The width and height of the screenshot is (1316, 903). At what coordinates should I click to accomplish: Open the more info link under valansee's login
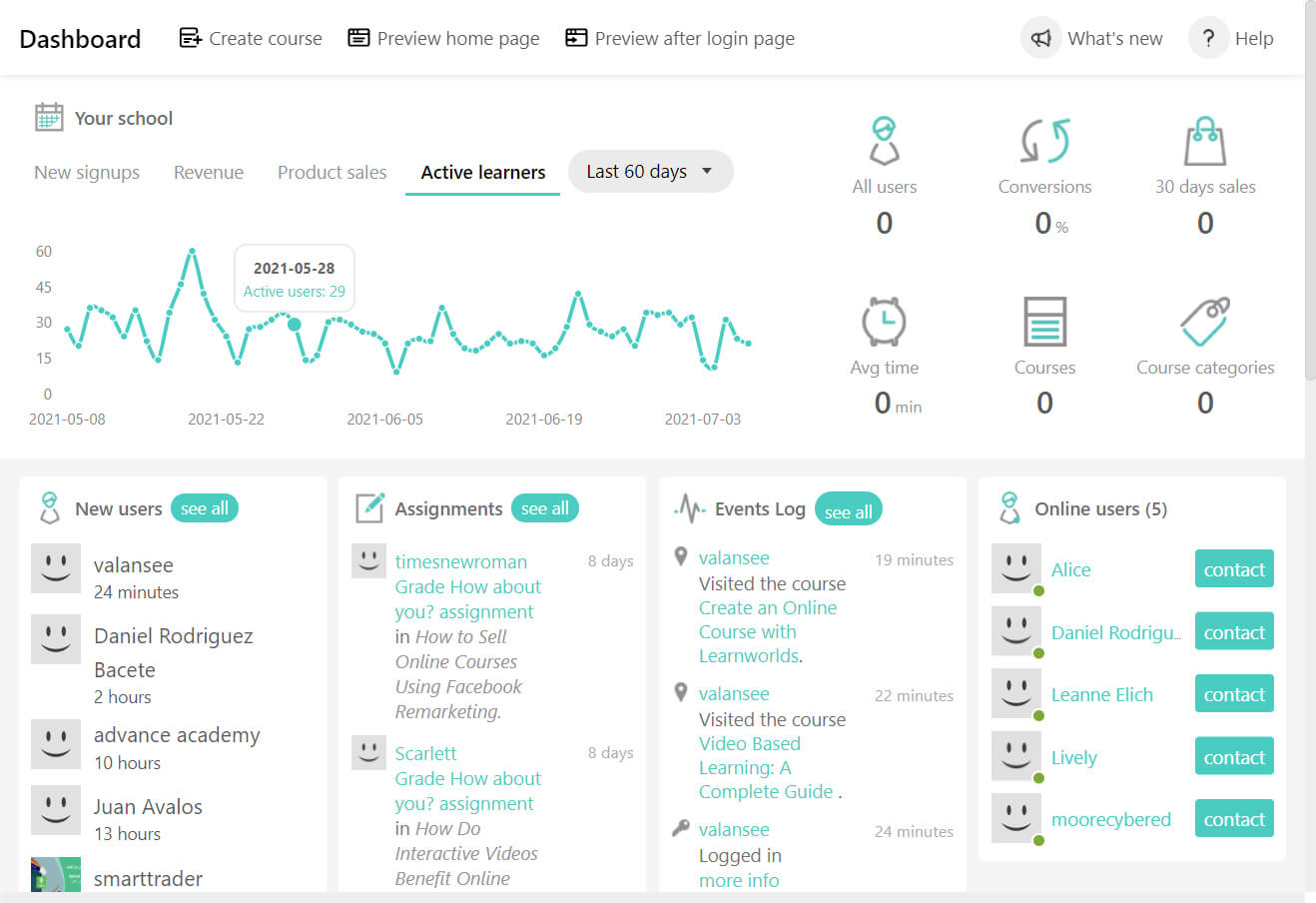point(739,880)
